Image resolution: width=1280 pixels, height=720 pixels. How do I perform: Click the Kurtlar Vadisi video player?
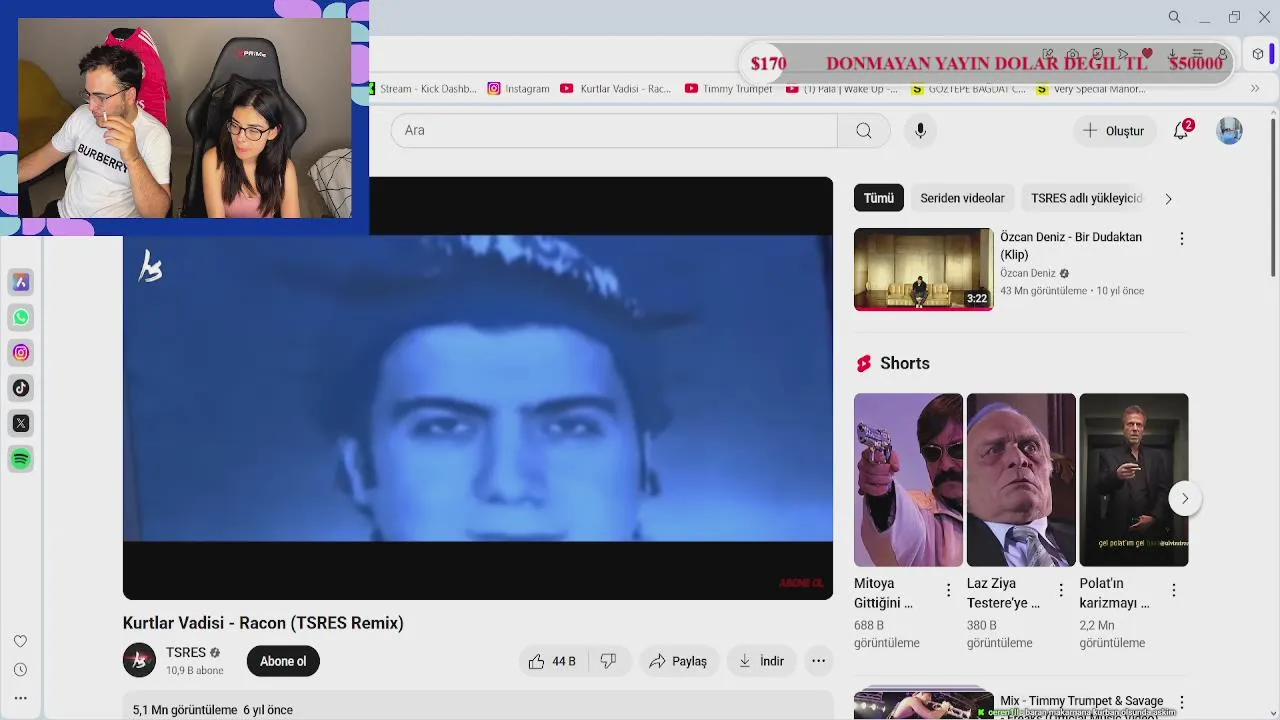(478, 388)
